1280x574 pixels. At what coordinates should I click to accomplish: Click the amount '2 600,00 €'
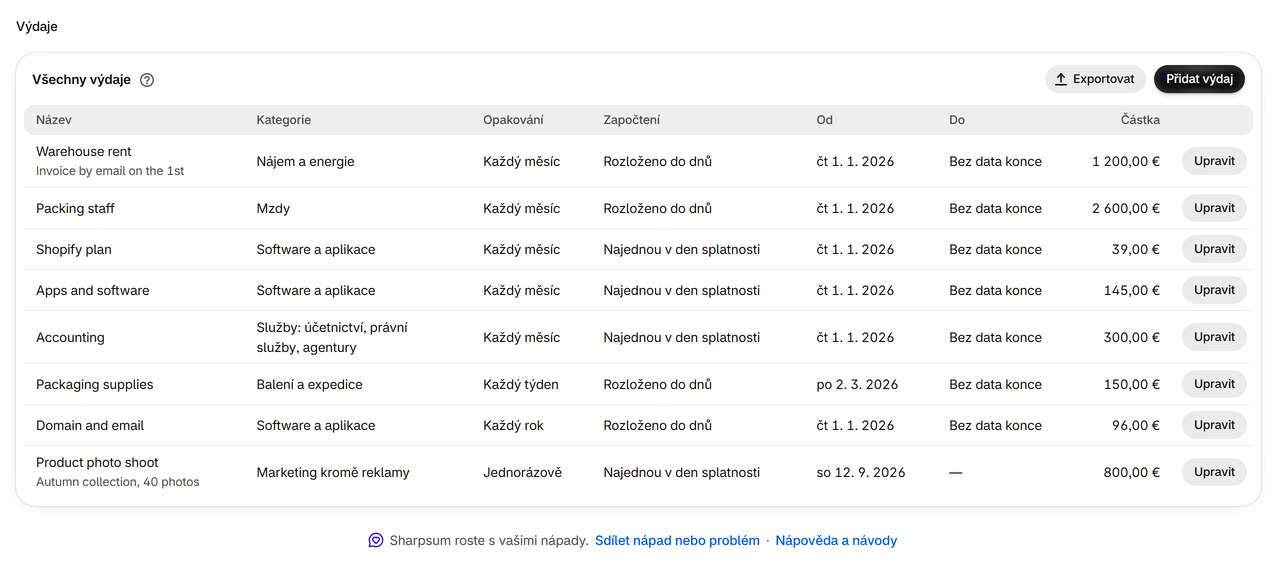coord(1126,208)
